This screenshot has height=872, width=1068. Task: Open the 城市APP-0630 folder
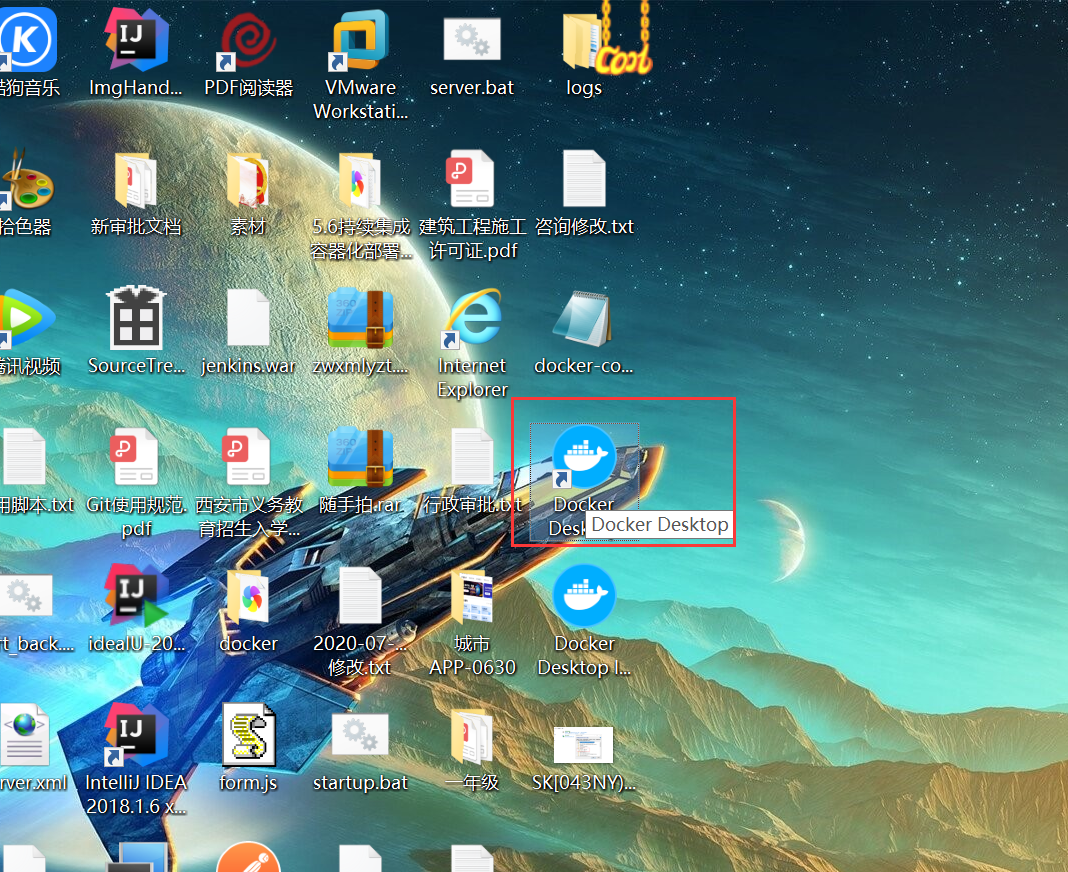point(472,597)
